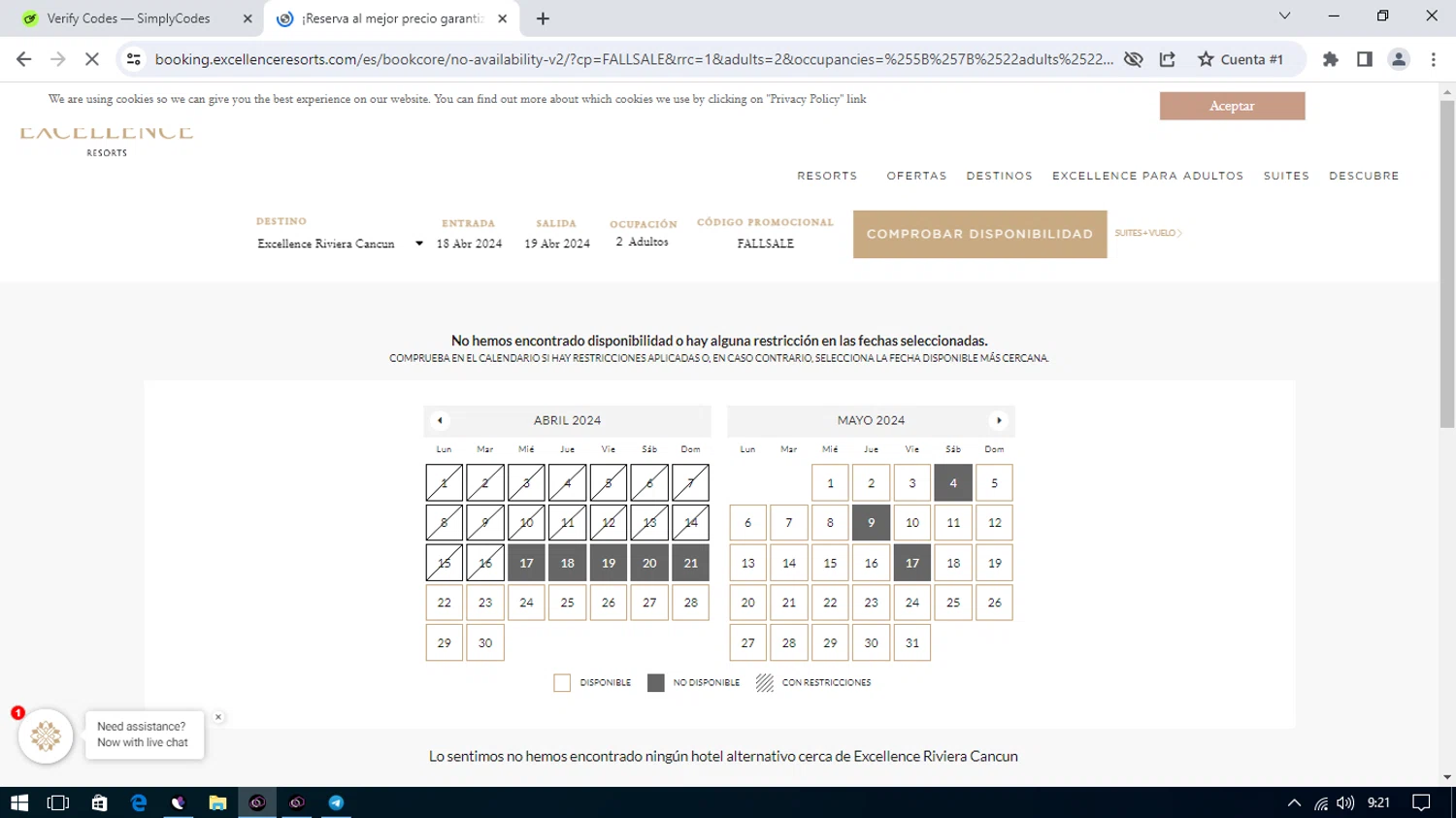1456x818 pixels.
Task: Open the DESTINOS menu
Action: tap(999, 176)
